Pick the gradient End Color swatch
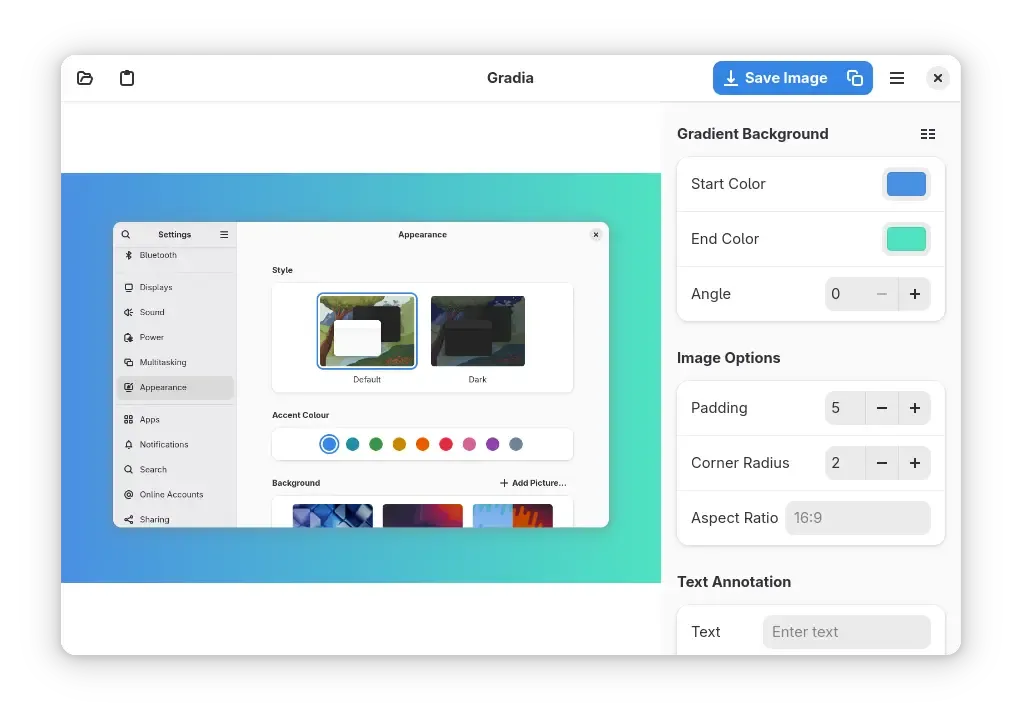This screenshot has height=722, width=1022. pyautogui.click(x=906, y=239)
